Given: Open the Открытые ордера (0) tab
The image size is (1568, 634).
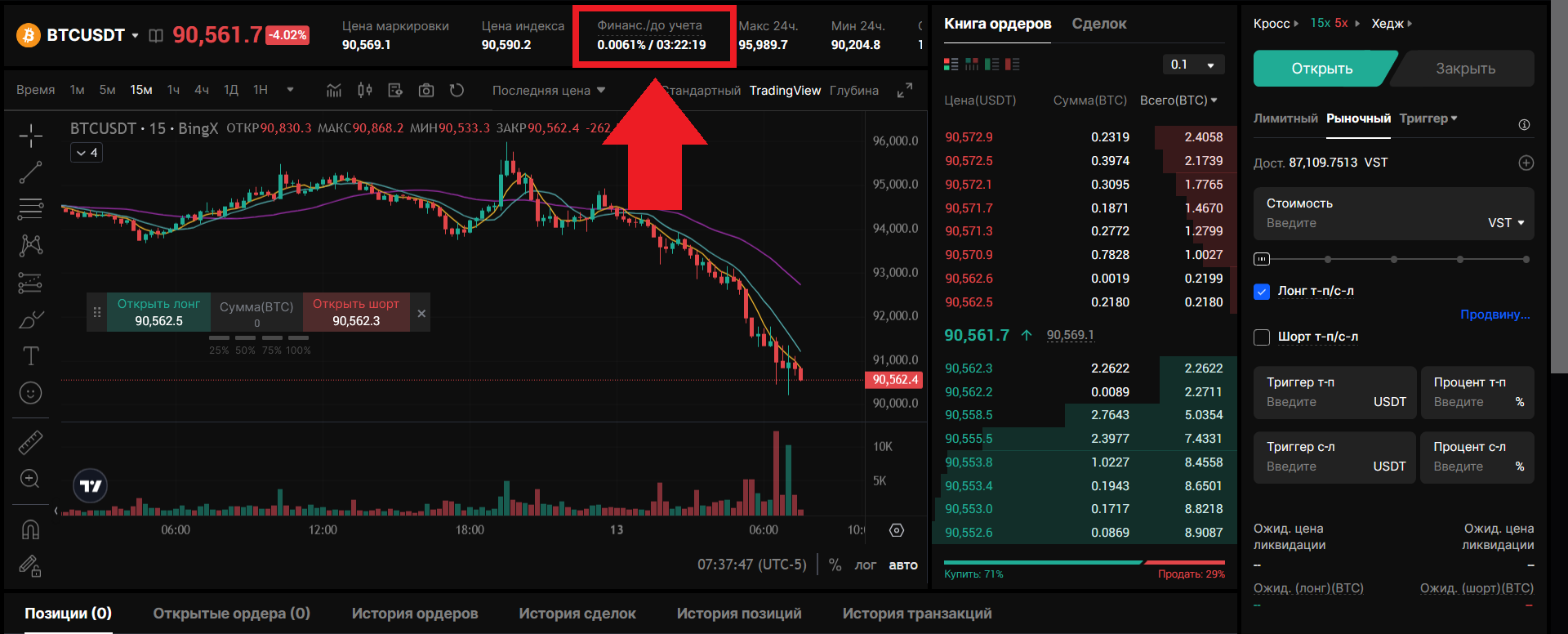Looking at the screenshot, I should pyautogui.click(x=232, y=614).
